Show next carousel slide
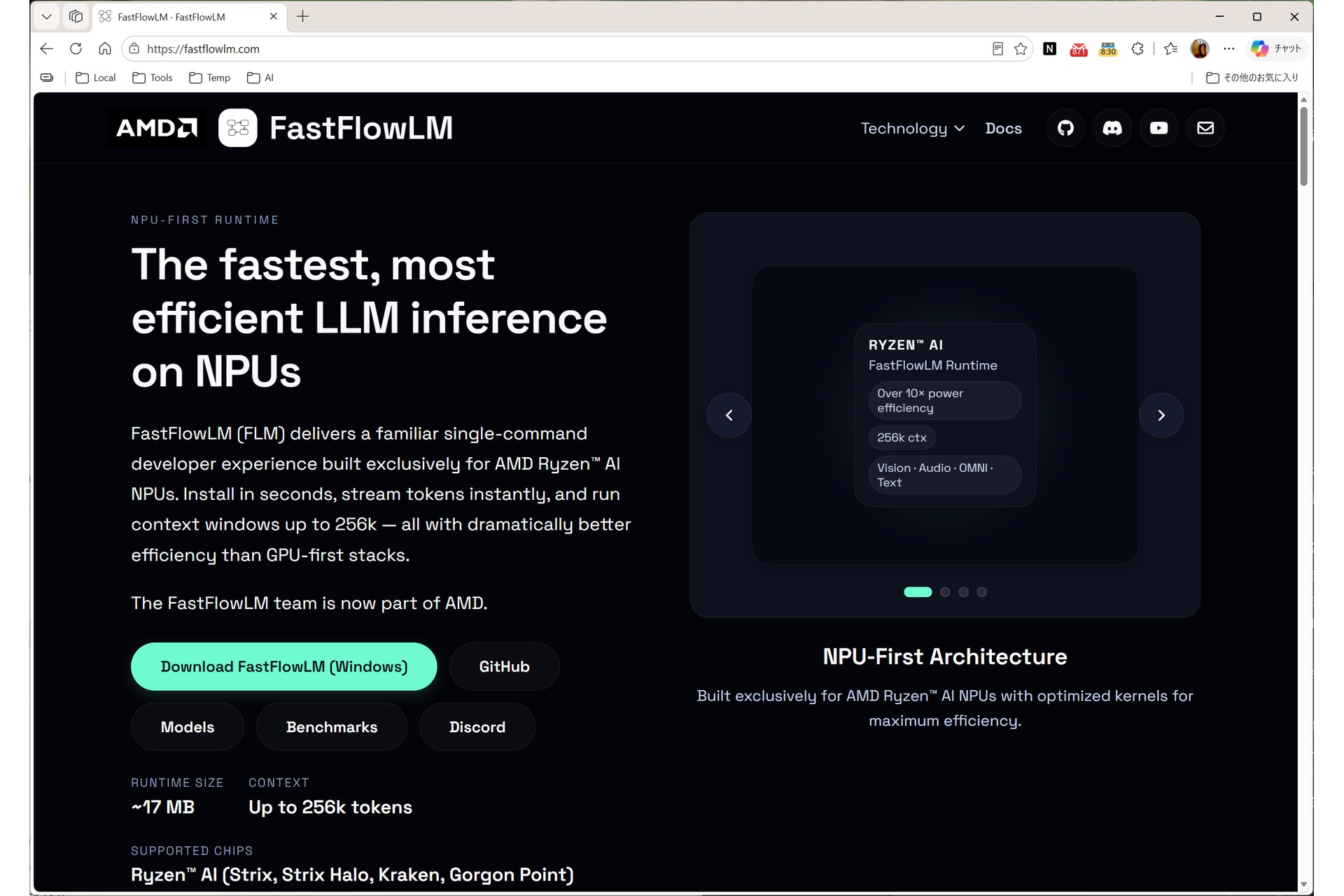 click(1161, 415)
